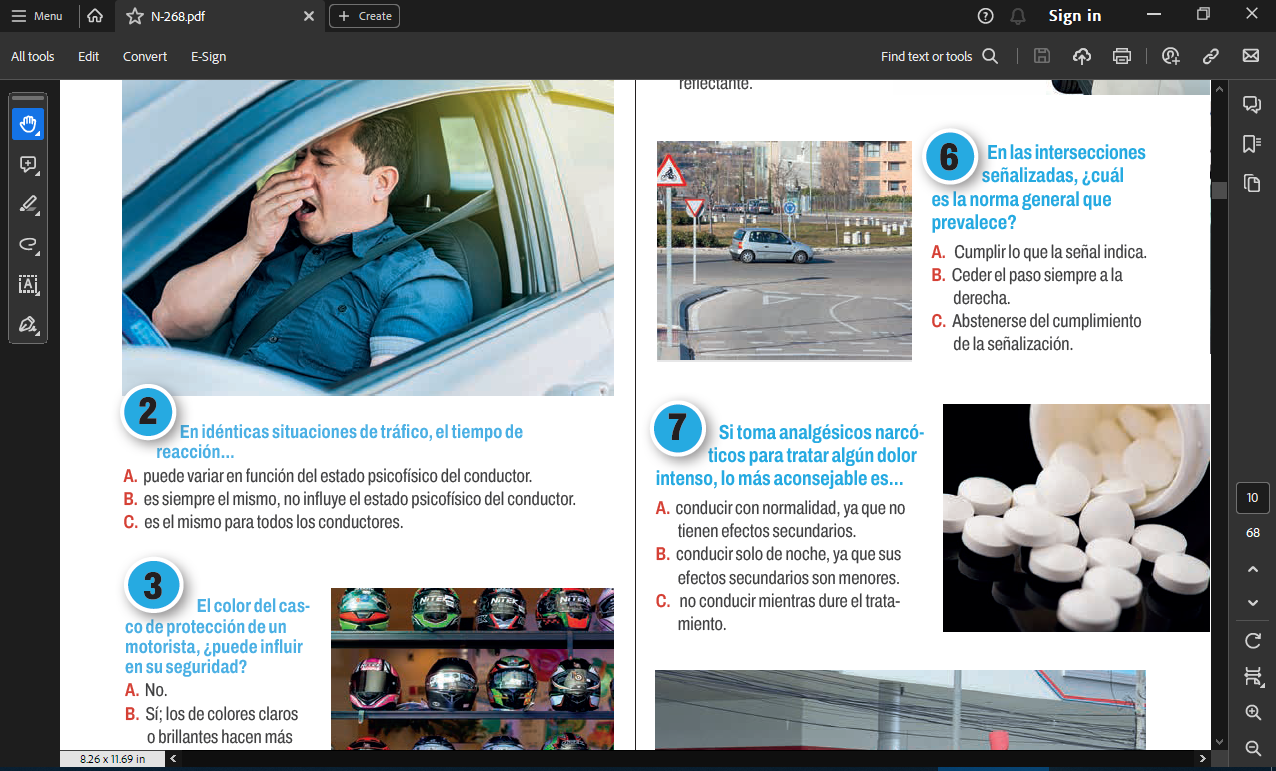Viewport: 1276px width, 771px height.
Task: Go to the Home icon
Action: pyautogui.click(x=95, y=16)
